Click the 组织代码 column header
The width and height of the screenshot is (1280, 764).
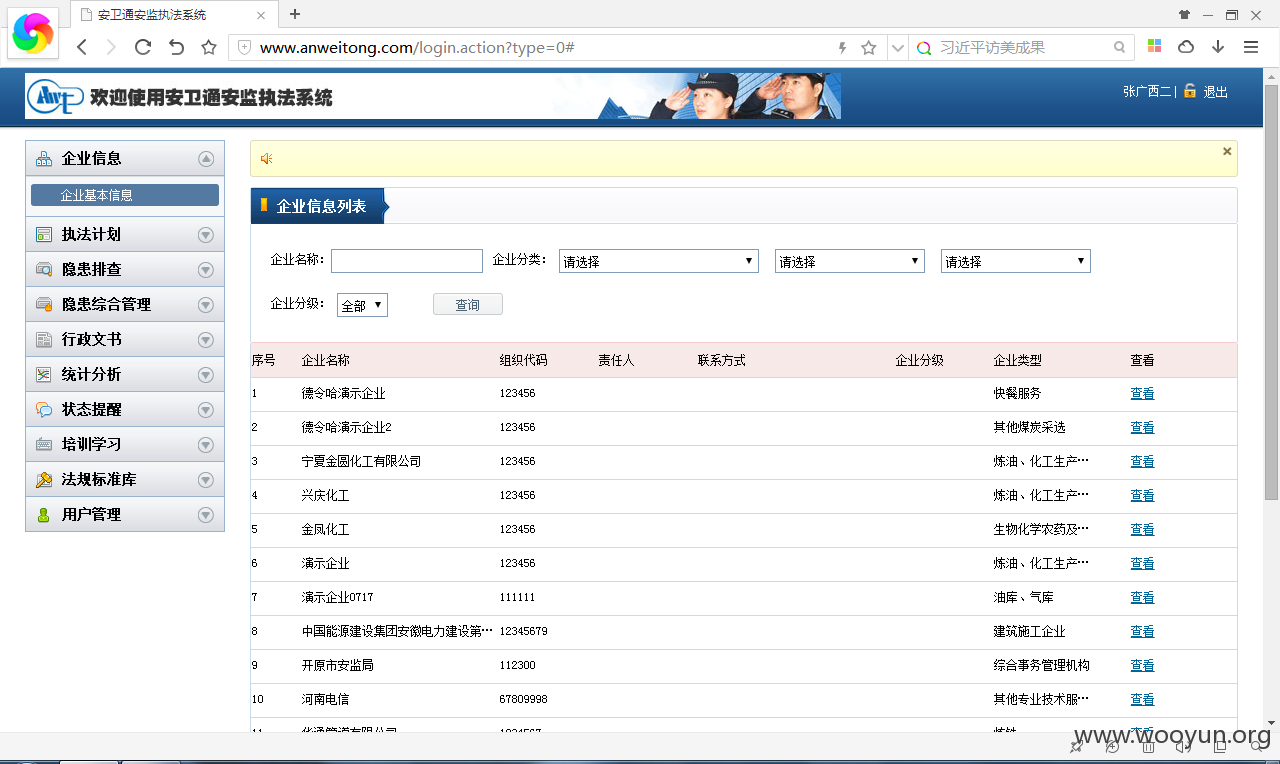click(x=524, y=360)
